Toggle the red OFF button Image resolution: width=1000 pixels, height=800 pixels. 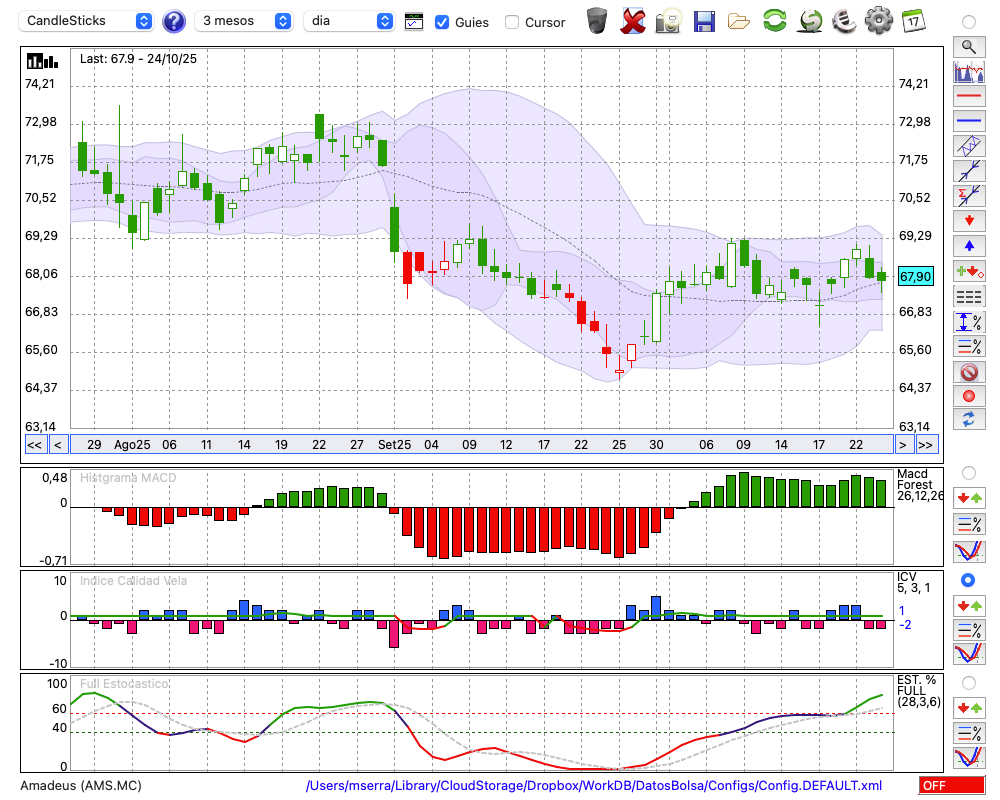click(x=952, y=785)
